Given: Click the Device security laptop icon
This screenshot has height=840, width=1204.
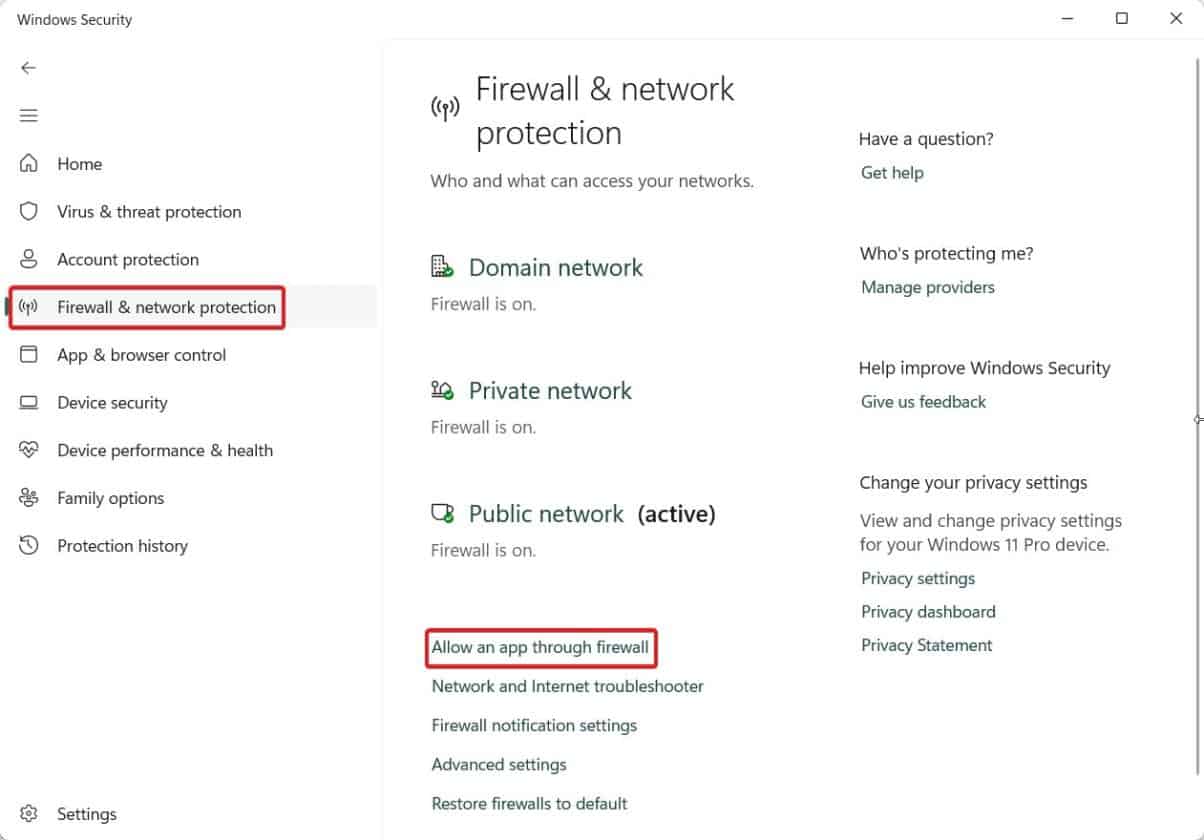Looking at the screenshot, I should pyautogui.click(x=29, y=403).
